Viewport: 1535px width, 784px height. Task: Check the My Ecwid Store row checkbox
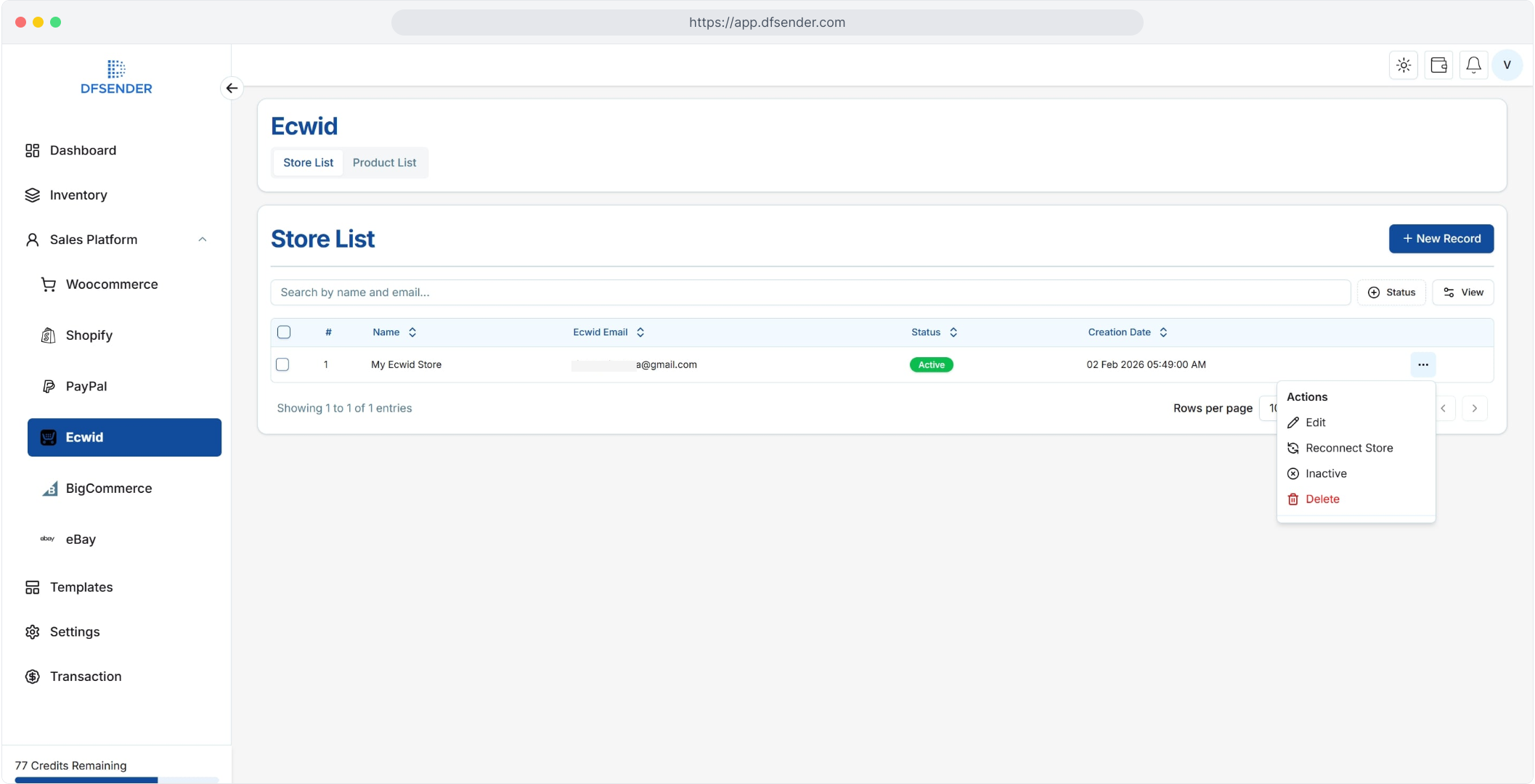[x=282, y=364]
